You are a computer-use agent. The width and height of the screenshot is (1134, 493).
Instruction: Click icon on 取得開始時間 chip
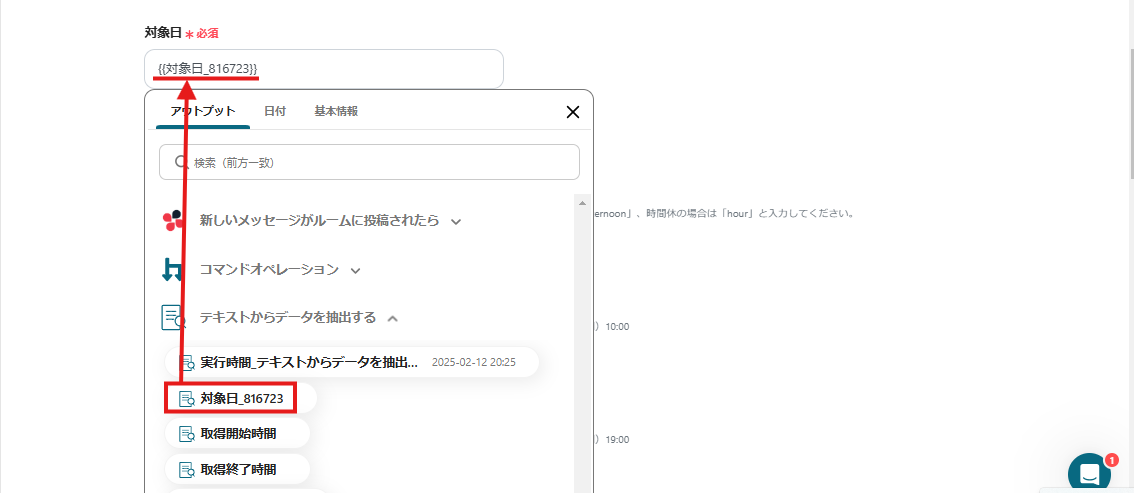187,434
